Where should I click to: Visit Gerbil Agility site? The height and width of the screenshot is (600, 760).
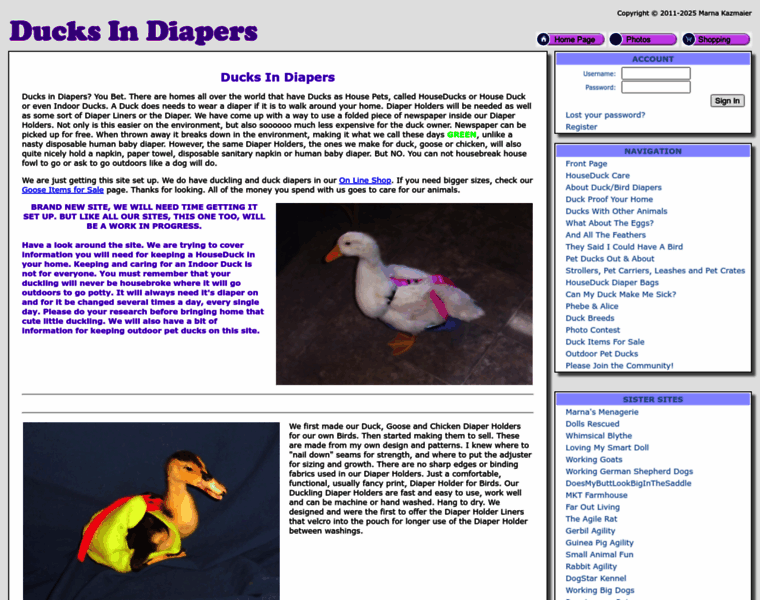point(590,531)
